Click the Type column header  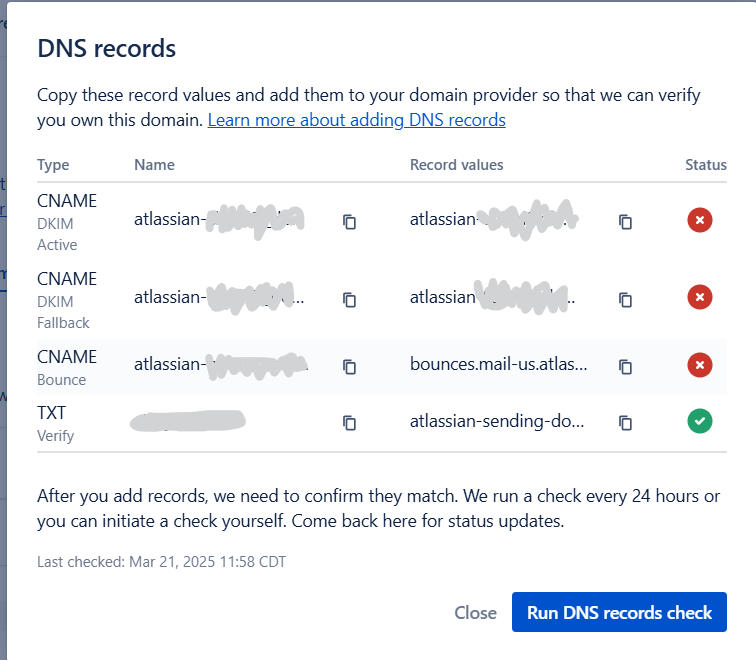click(53, 165)
